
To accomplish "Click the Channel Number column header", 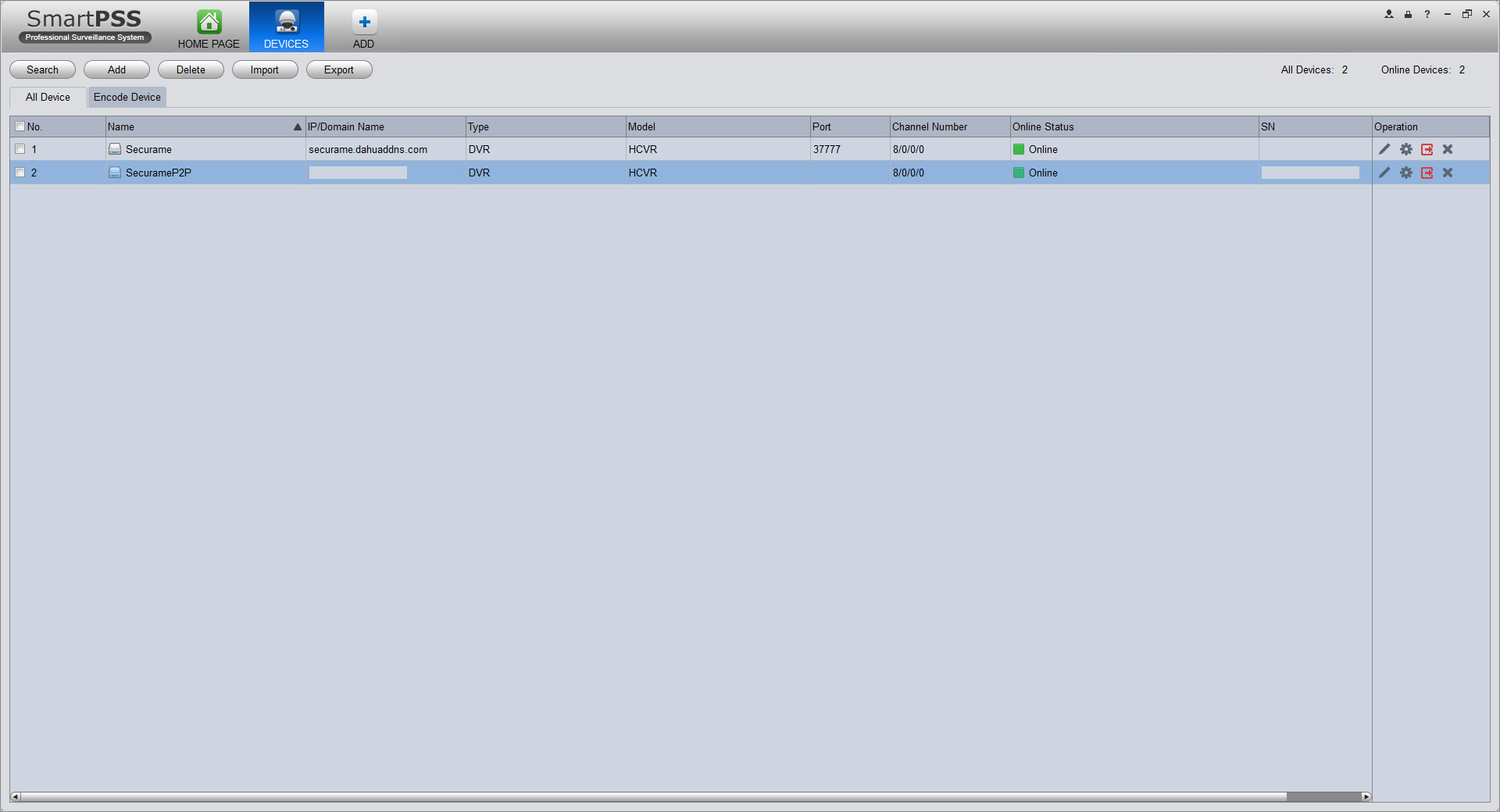I will click(x=950, y=126).
